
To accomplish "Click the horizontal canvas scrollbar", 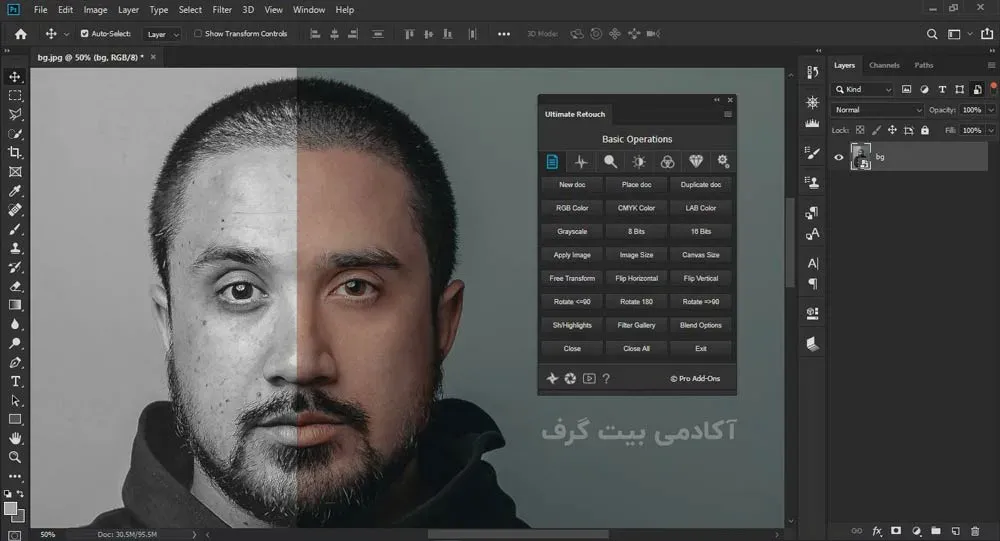I will [517, 535].
